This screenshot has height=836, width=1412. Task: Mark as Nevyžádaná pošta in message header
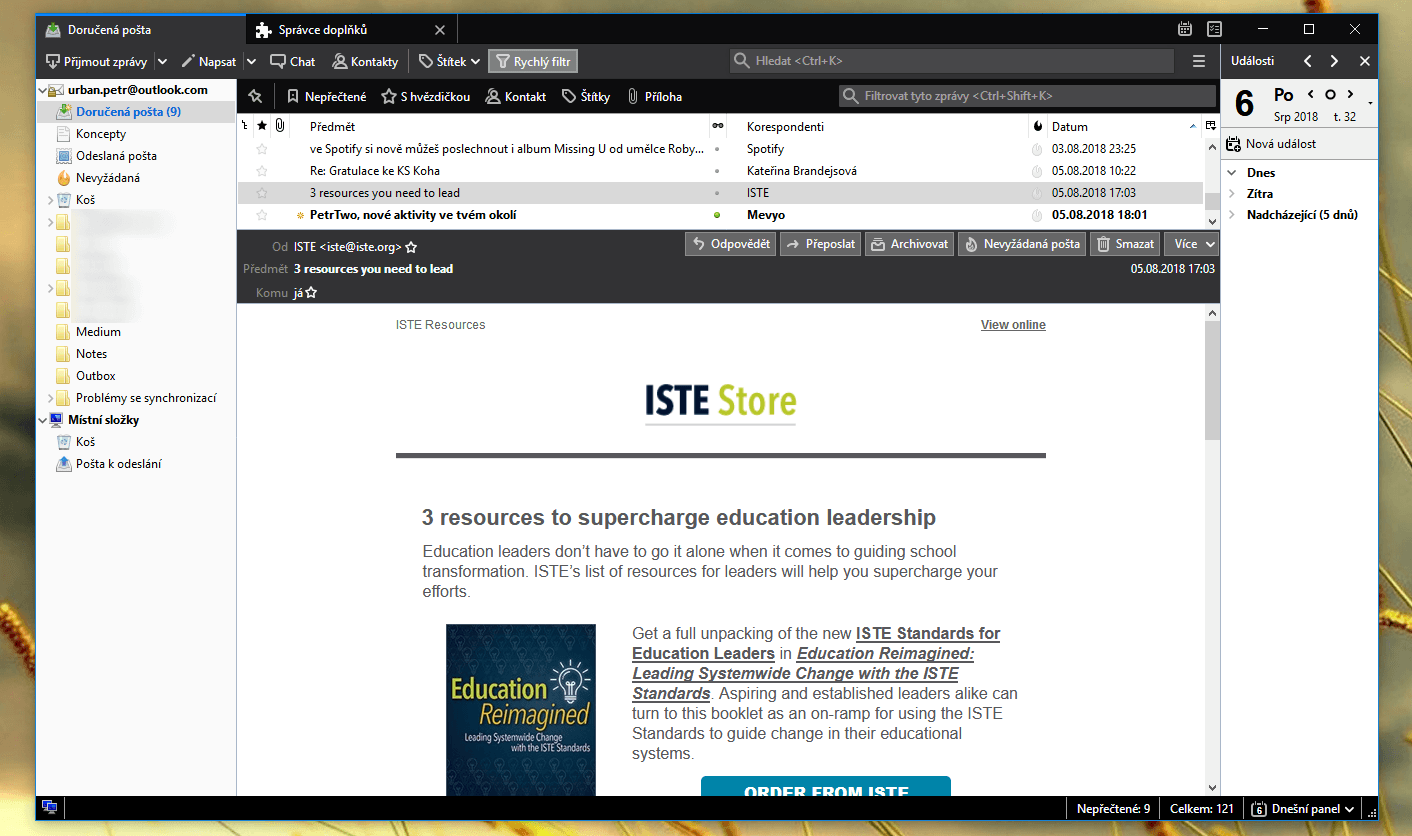pos(1022,244)
